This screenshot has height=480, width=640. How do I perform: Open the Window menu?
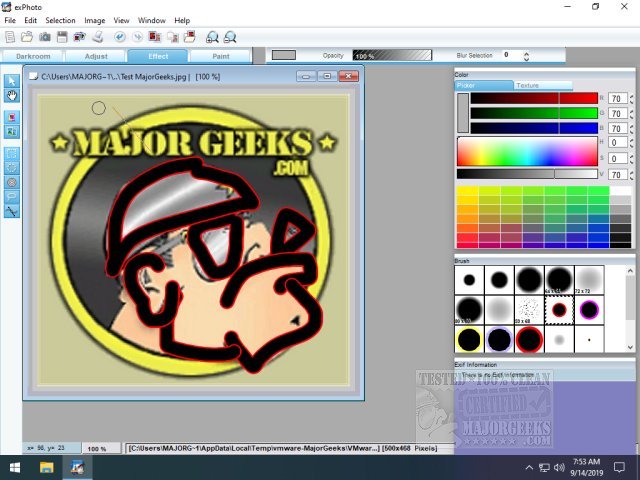coord(151,20)
